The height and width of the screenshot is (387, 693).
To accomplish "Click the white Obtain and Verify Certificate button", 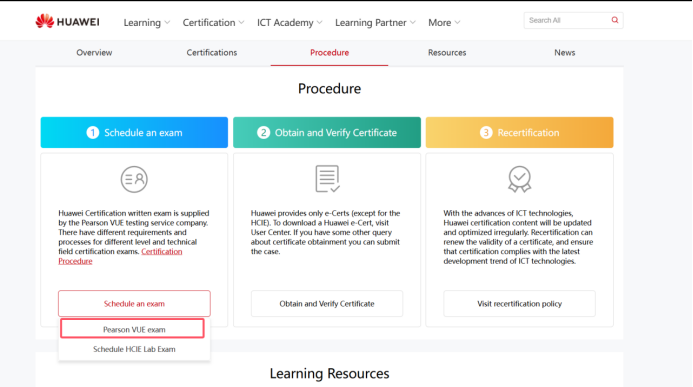I will (x=327, y=304).
